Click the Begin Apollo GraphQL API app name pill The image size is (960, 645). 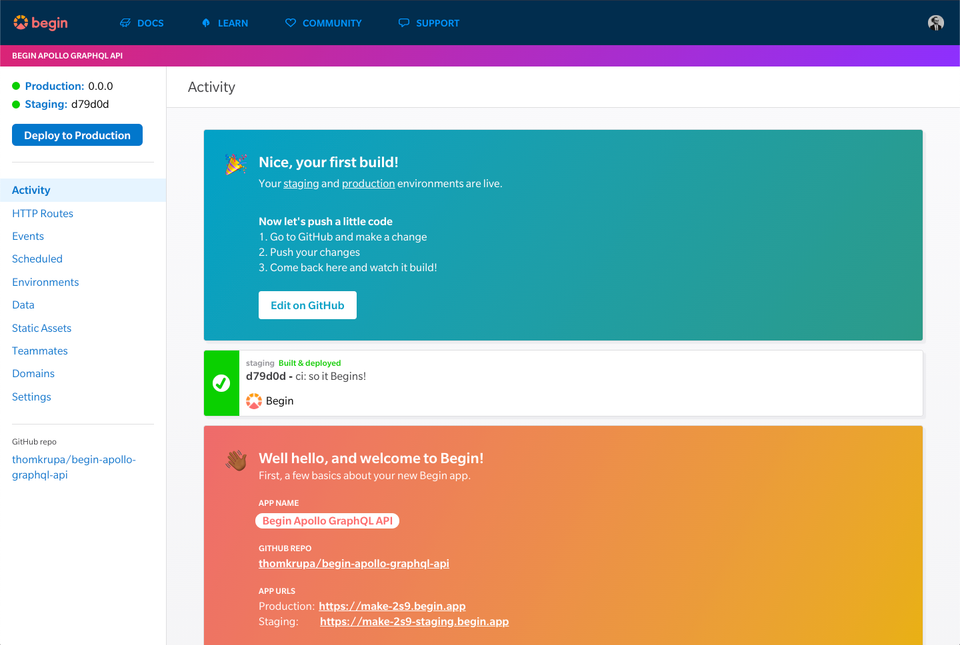tap(327, 520)
